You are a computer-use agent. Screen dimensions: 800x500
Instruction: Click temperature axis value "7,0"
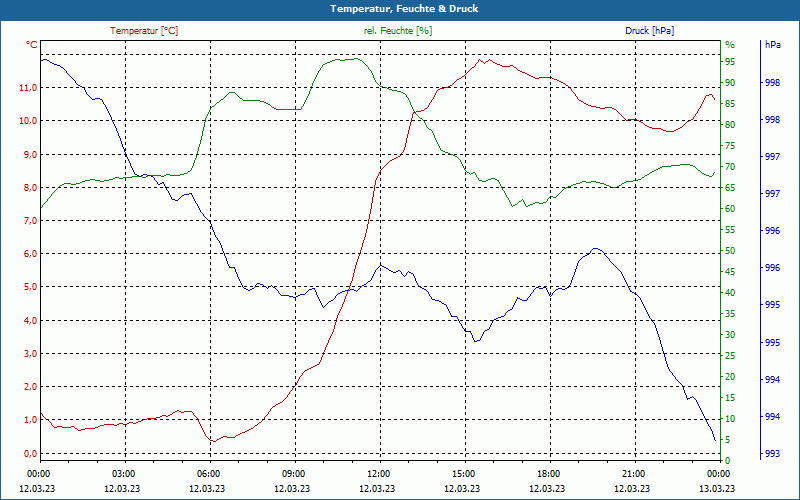(x=30, y=221)
